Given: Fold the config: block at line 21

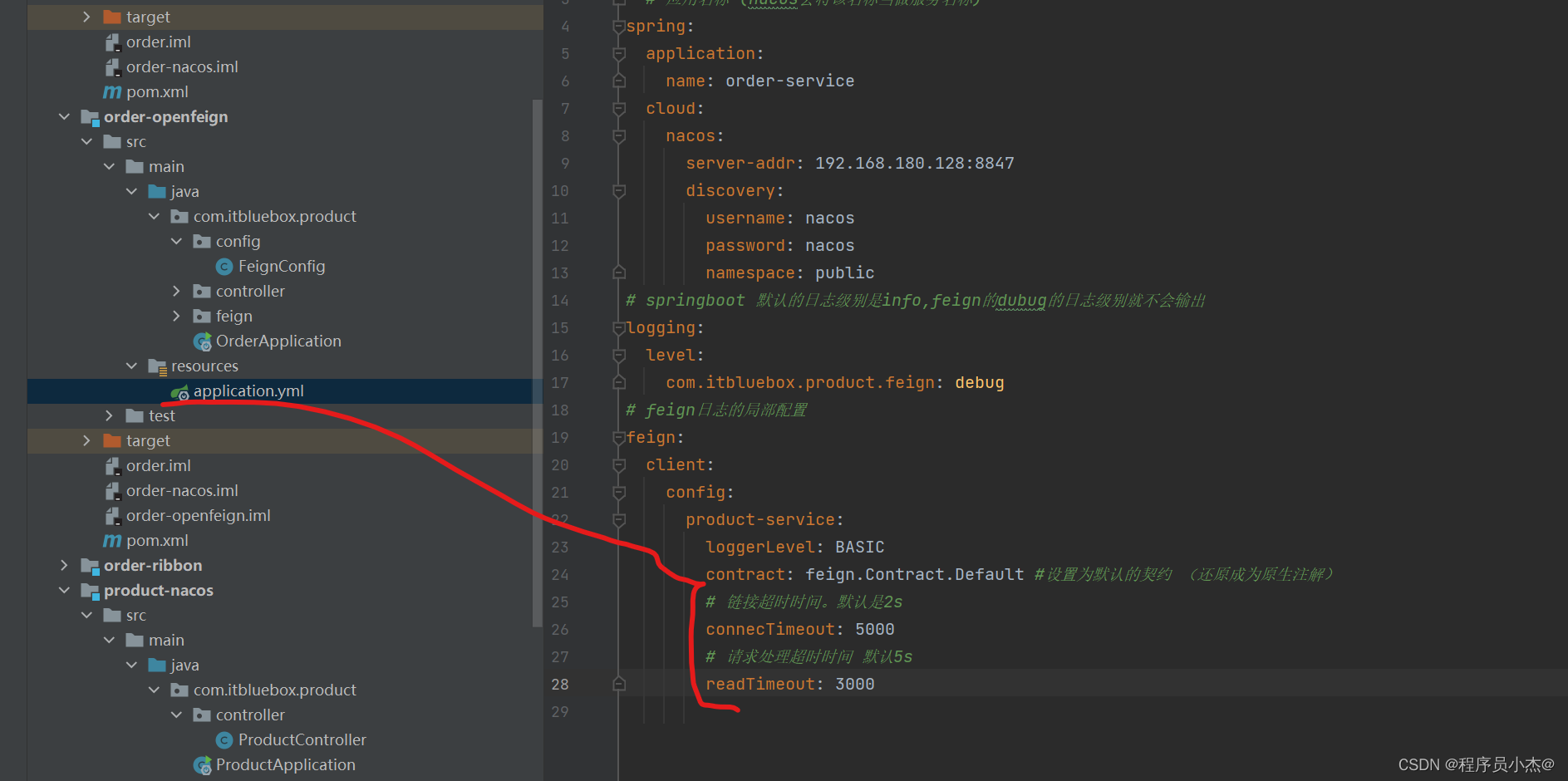Looking at the screenshot, I should pyautogui.click(x=619, y=493).
